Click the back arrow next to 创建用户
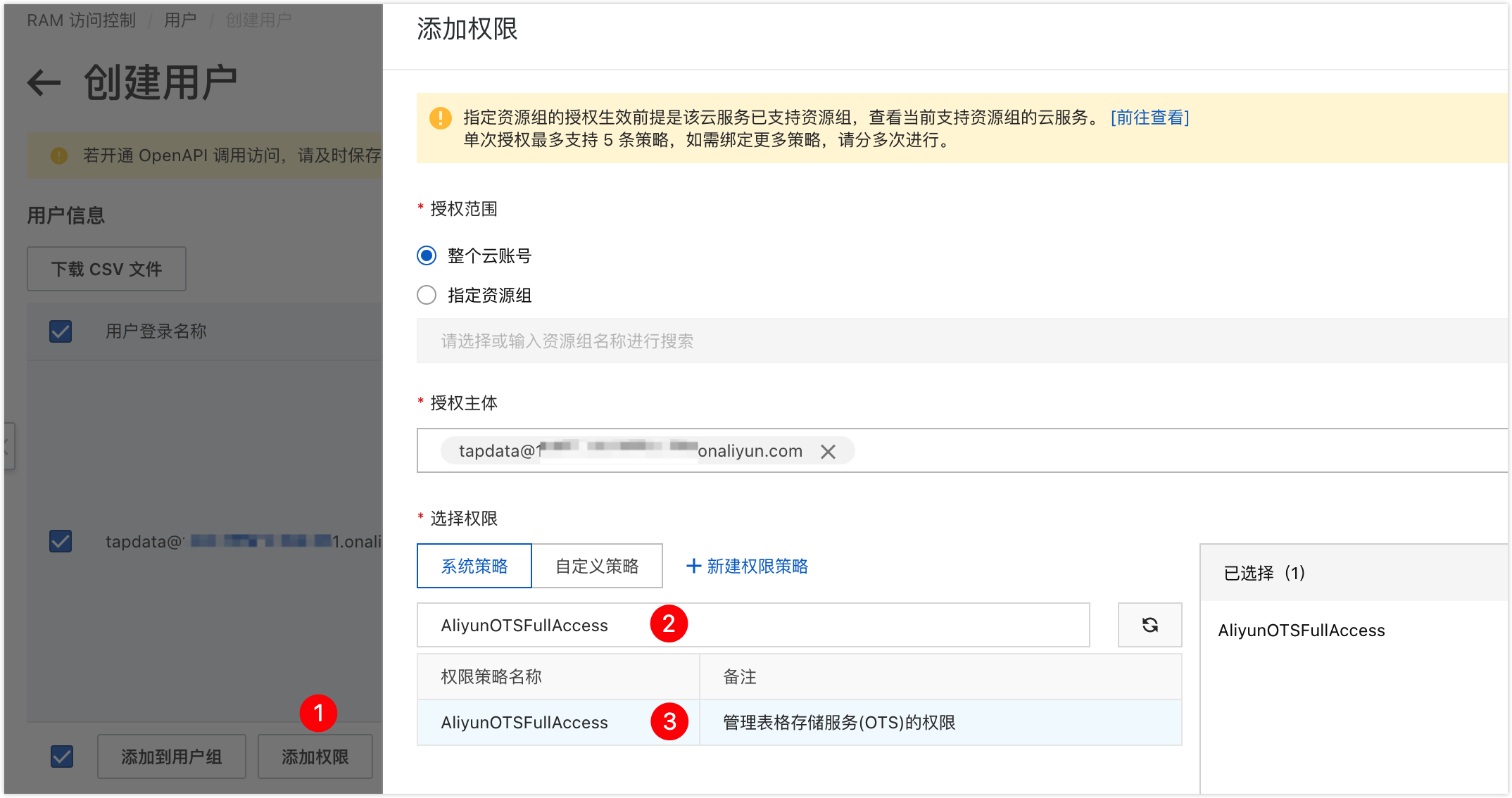The width and height of the screenshot is (1512, 798). click(44, 82)
